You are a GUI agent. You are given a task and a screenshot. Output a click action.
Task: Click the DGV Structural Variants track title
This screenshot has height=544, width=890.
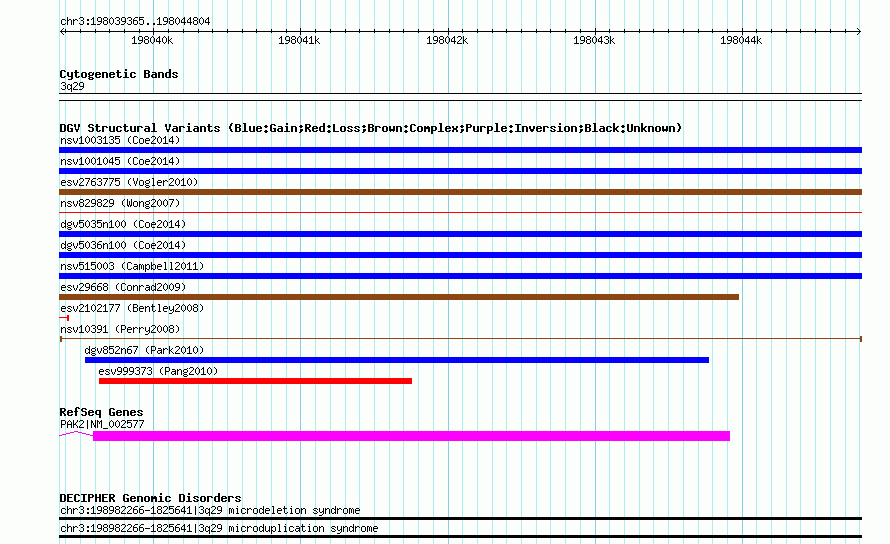[371, 128]
